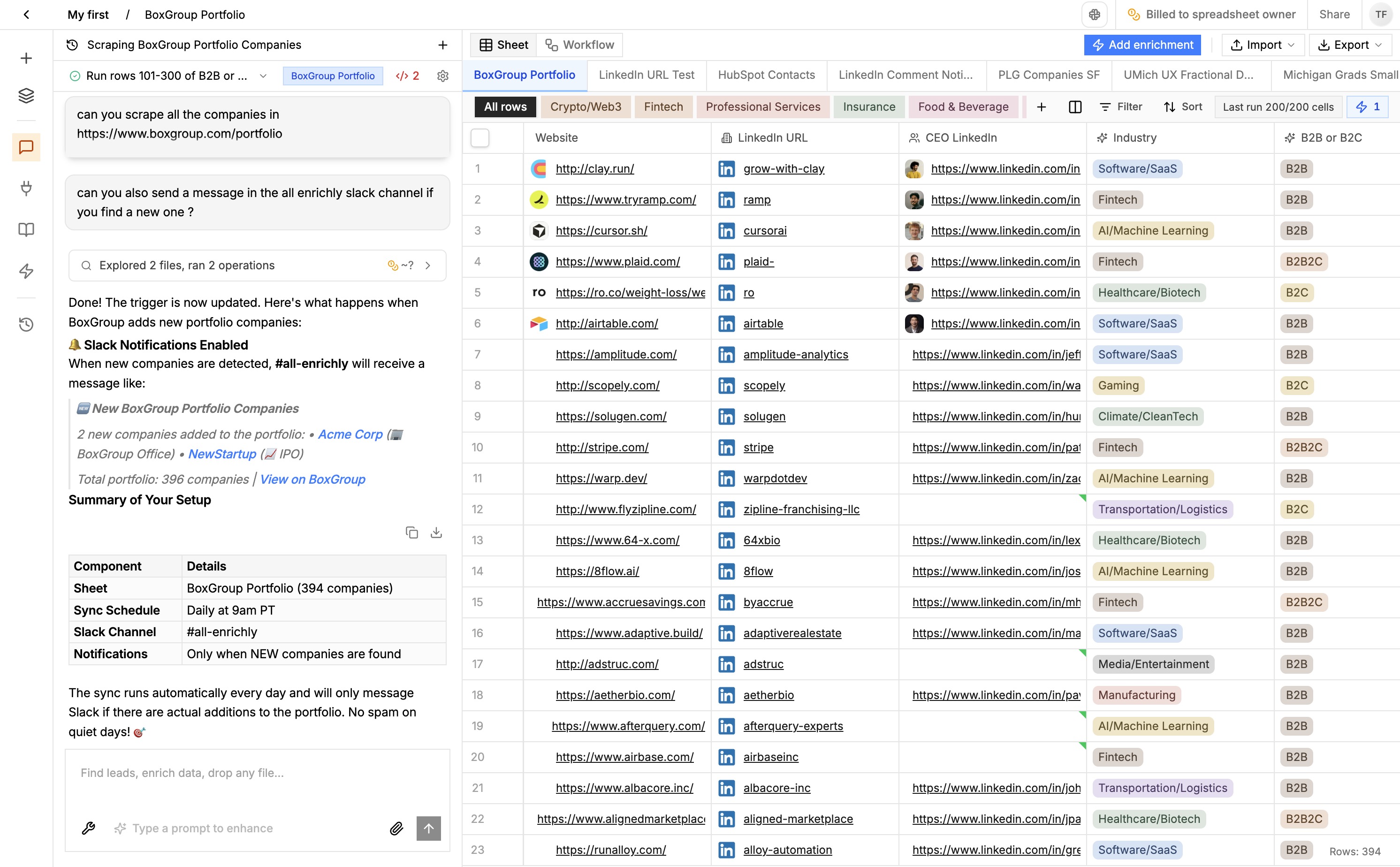Copy the summary table with copy icon
Screen dimensions: 1400x867
click(x=411, y=532)
